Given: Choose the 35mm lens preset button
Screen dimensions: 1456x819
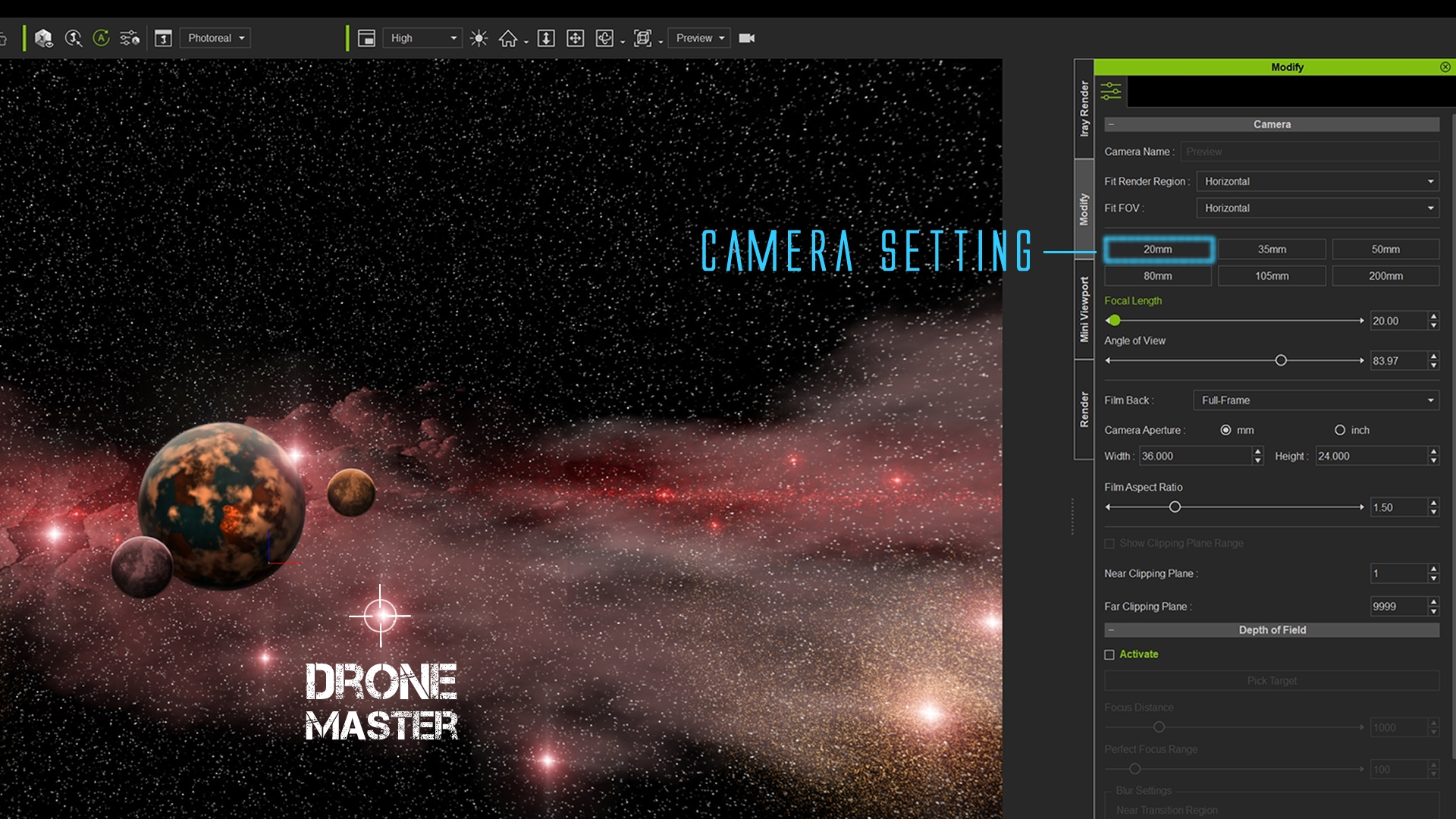Looking at the screenshot, I should tap(1272, 249).
